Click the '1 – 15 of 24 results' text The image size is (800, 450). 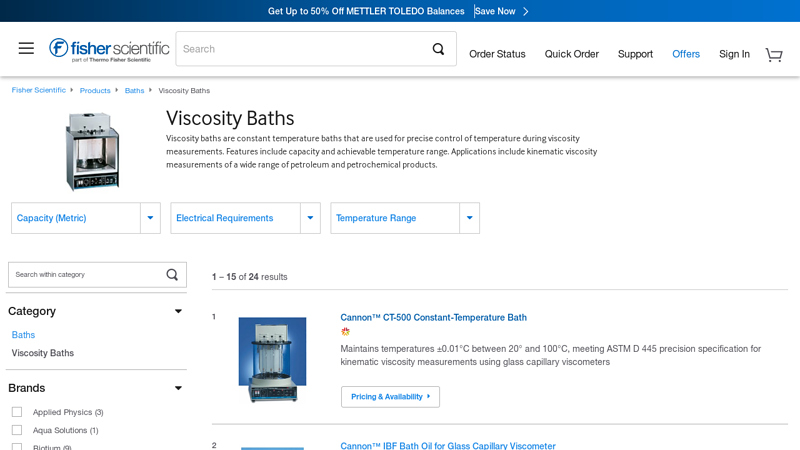click(x=249, y=277)
